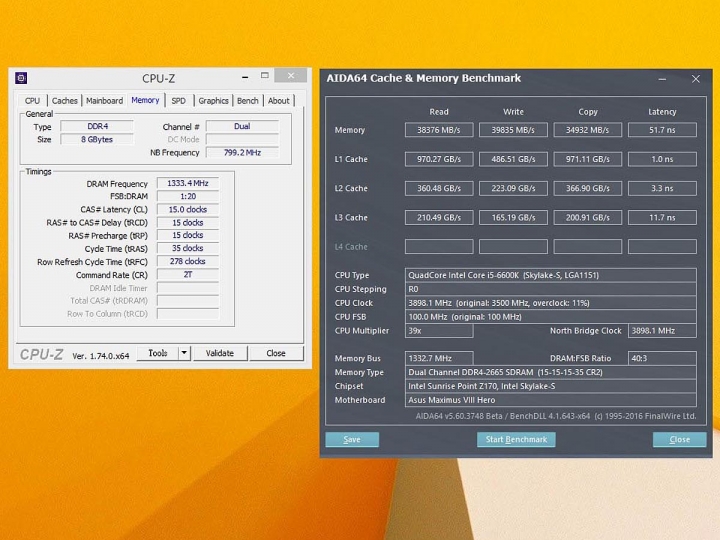Click the CPU-Z version text 1.74.0.x64
This screenshot has height=540, width=720.
(x=101, y=356)
